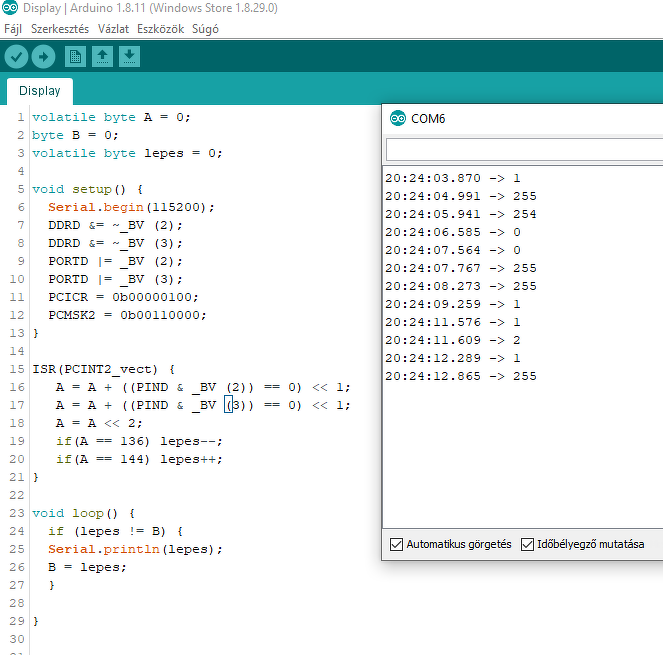Click serial output '20:24:12.289 -> 1'
Screen dimensions: 663x655
tap(453, 358)
